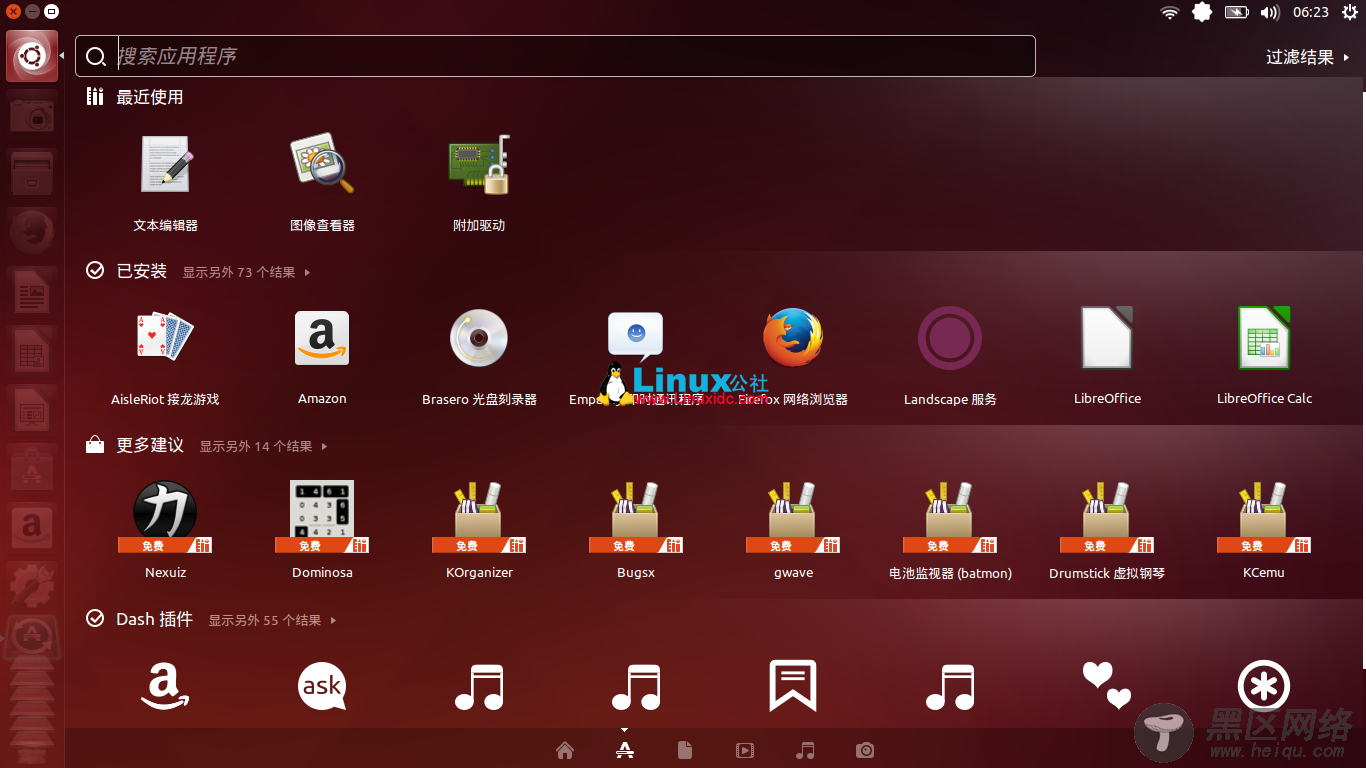Select the bookmark ribbon Dash plugin
Screen dimensions: 1366x768
793,686
